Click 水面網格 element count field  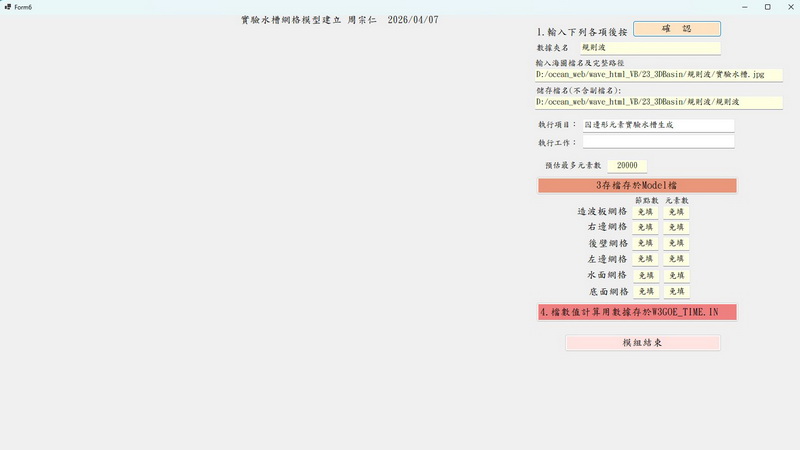coord(676,276)
